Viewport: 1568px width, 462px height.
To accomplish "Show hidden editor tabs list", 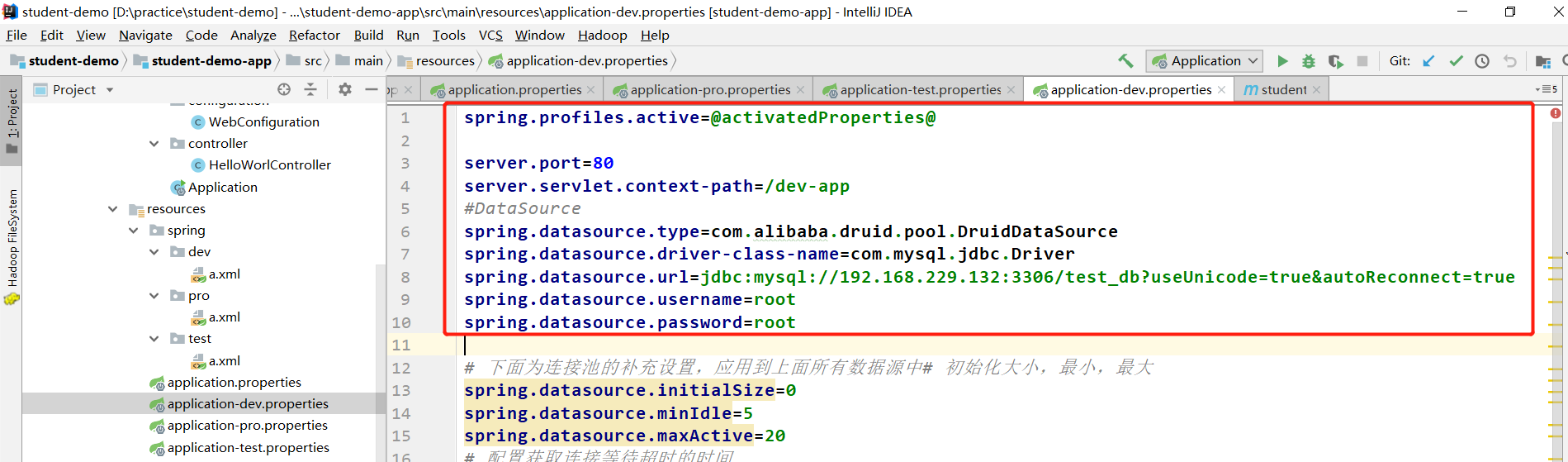I will (x=1547, y=89).
